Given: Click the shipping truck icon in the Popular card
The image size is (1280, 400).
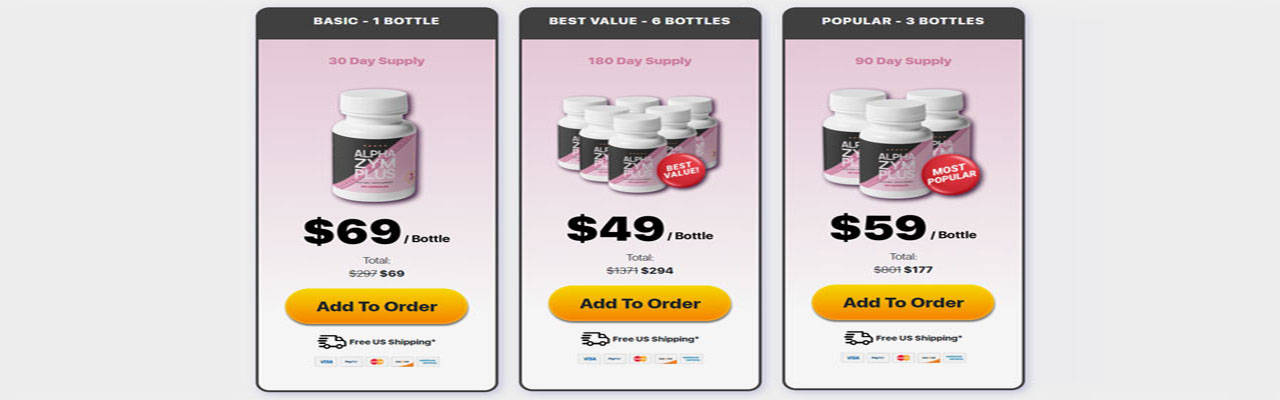Looking at the screenshot, I should 858,338.
